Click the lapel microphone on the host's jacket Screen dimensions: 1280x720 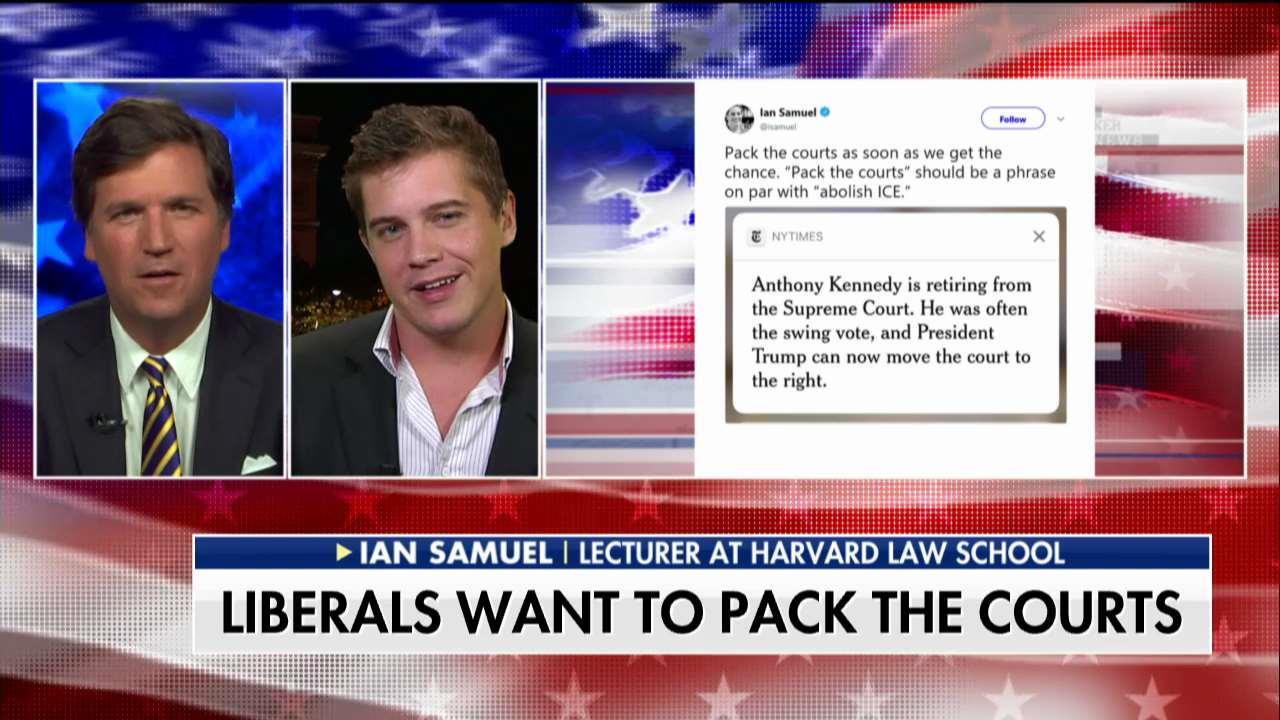pyautogui.click(x=105, y=422)
